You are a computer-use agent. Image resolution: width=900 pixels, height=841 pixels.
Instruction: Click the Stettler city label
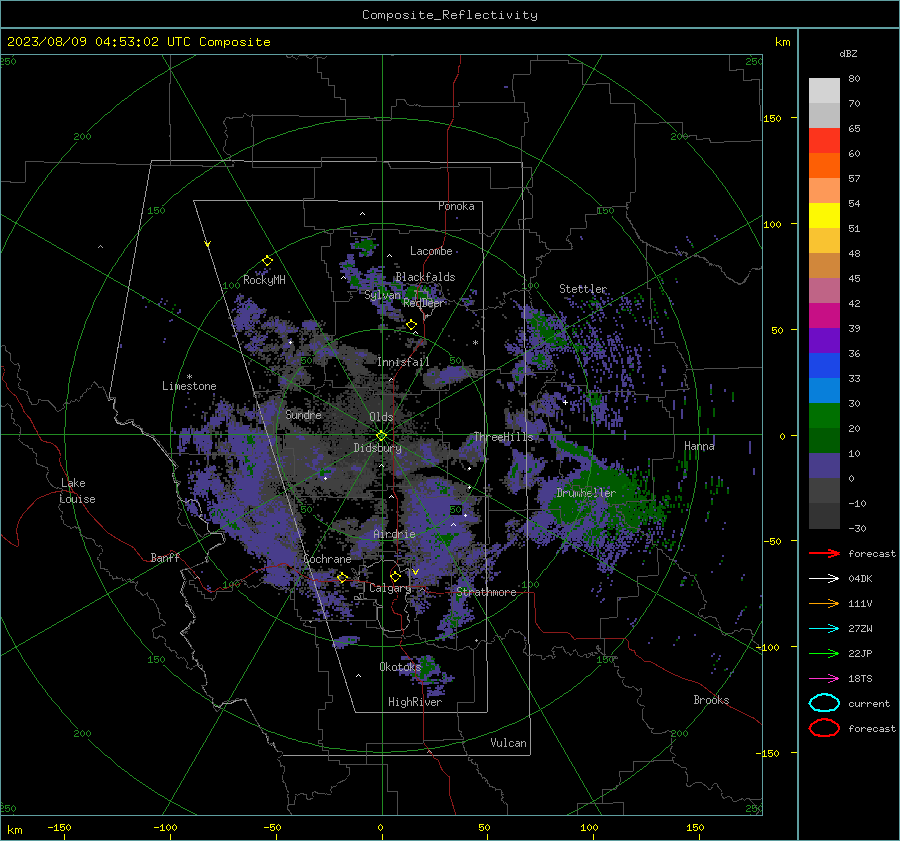tap(583, 289)
